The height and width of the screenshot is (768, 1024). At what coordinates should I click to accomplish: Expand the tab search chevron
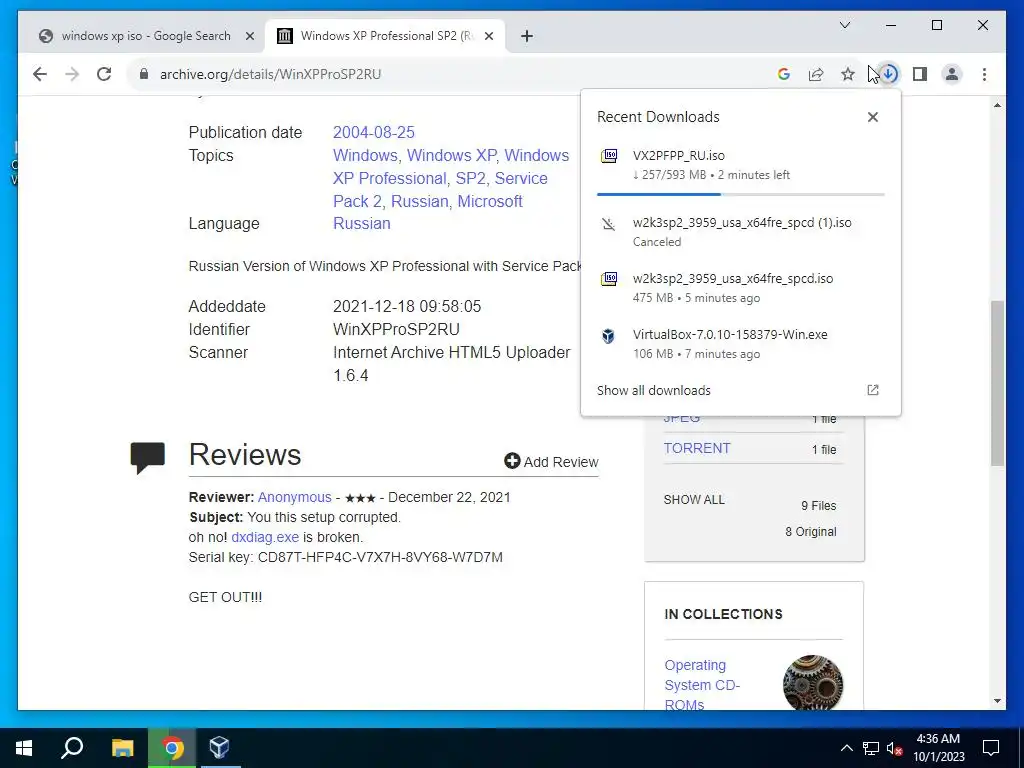[844, 25]
